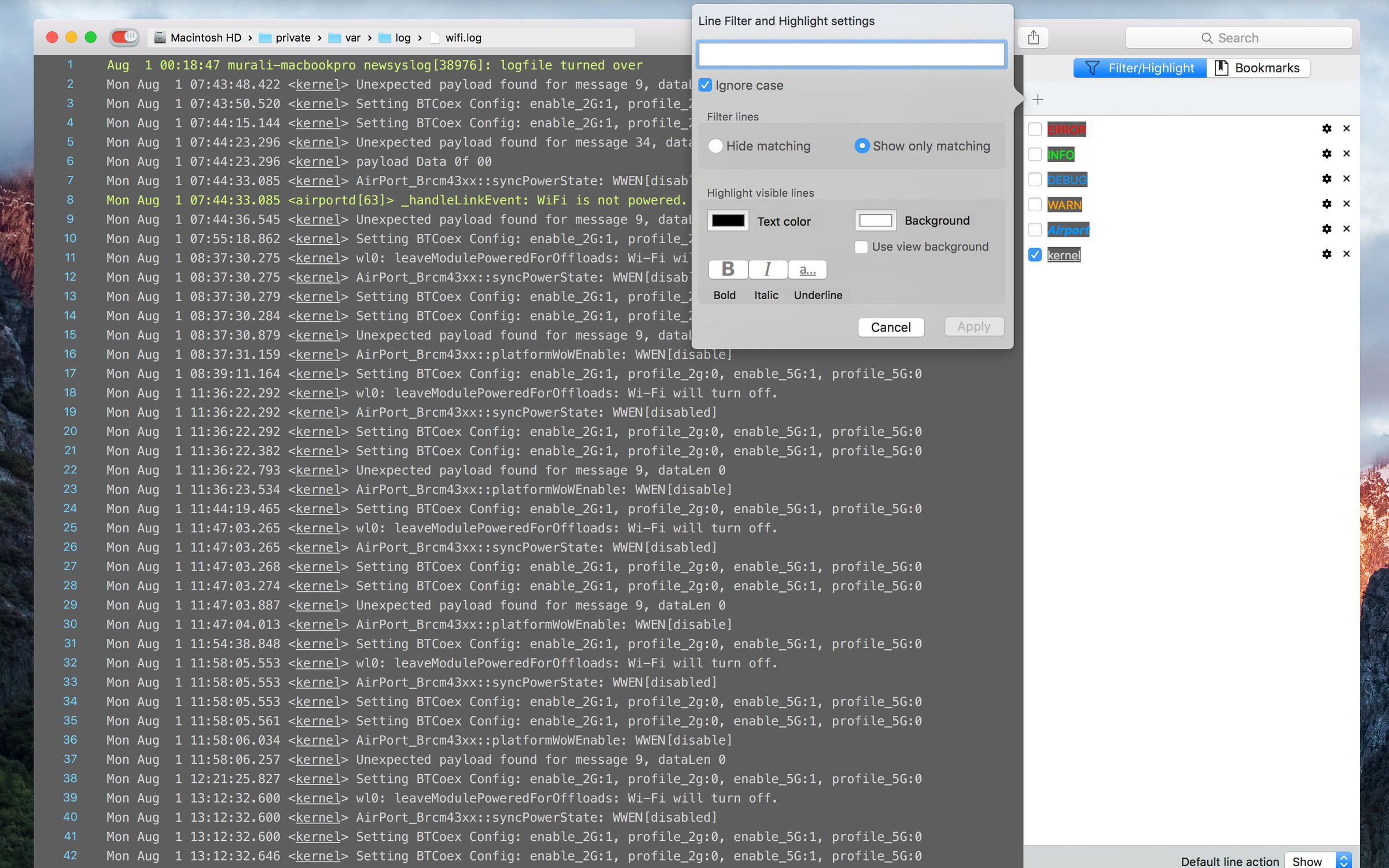The image size is (1389, 868).
Task: Click the WARN filter label
Action: click(1064, 205)
